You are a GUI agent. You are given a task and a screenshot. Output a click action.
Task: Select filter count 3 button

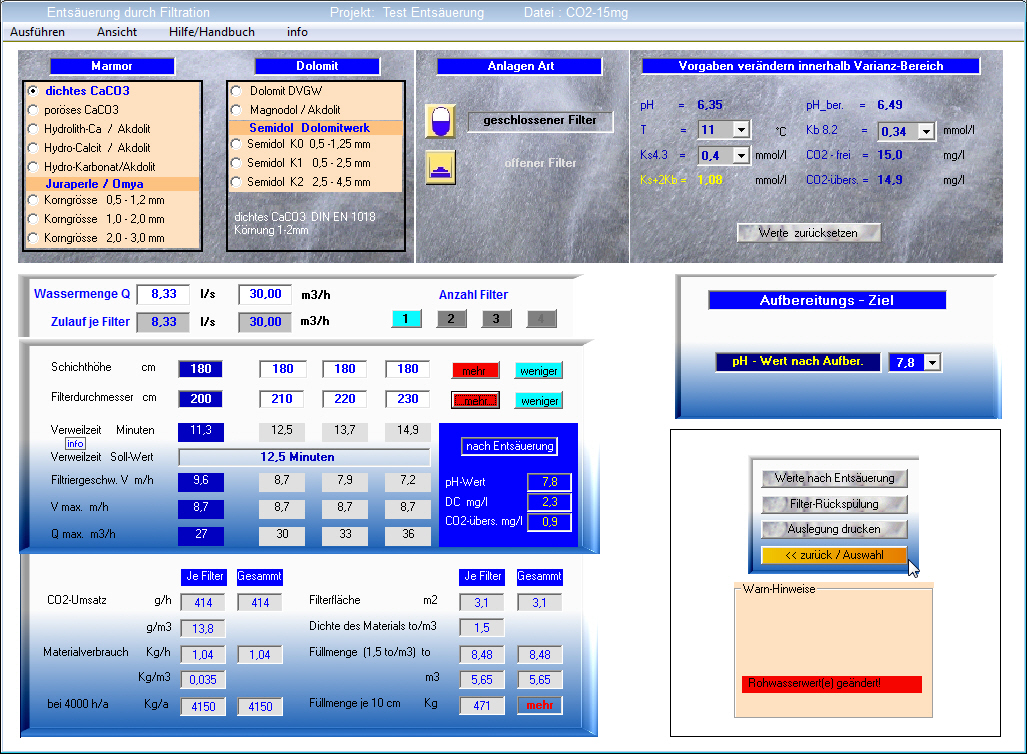coord(496,319)
